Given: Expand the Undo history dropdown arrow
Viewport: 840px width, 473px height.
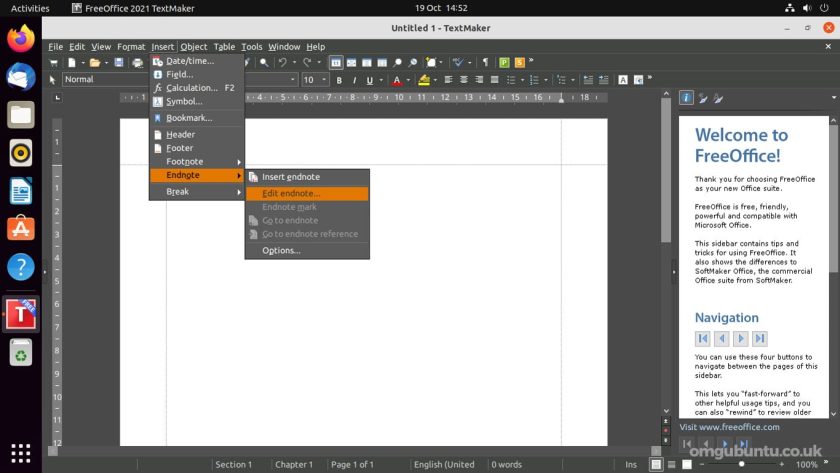Looking at the screenshot, I should pyautogui.click(x=294, y=63).
